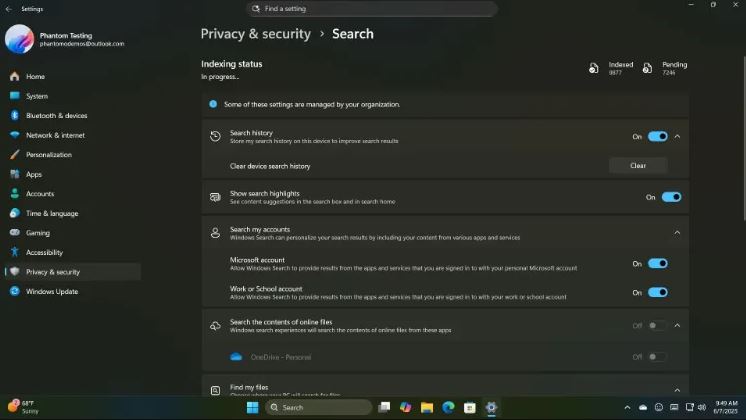This screenshot has height=420, width=746.
Task: Open Personalization brush icon
Action: [x=15, y=155]
